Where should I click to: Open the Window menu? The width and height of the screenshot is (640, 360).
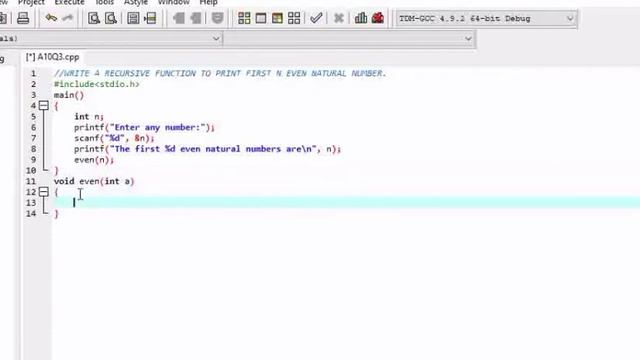(173, 2)
